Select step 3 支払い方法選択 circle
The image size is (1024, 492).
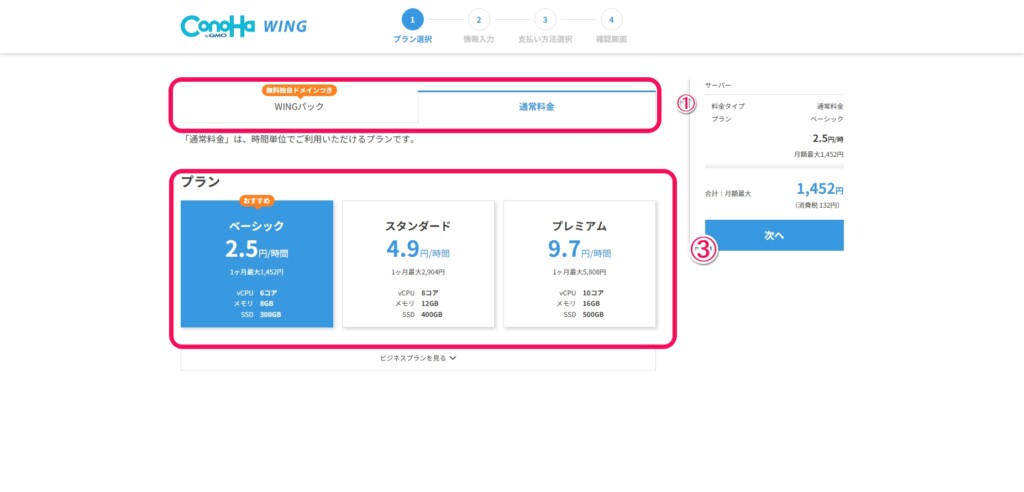click(545, 20)
